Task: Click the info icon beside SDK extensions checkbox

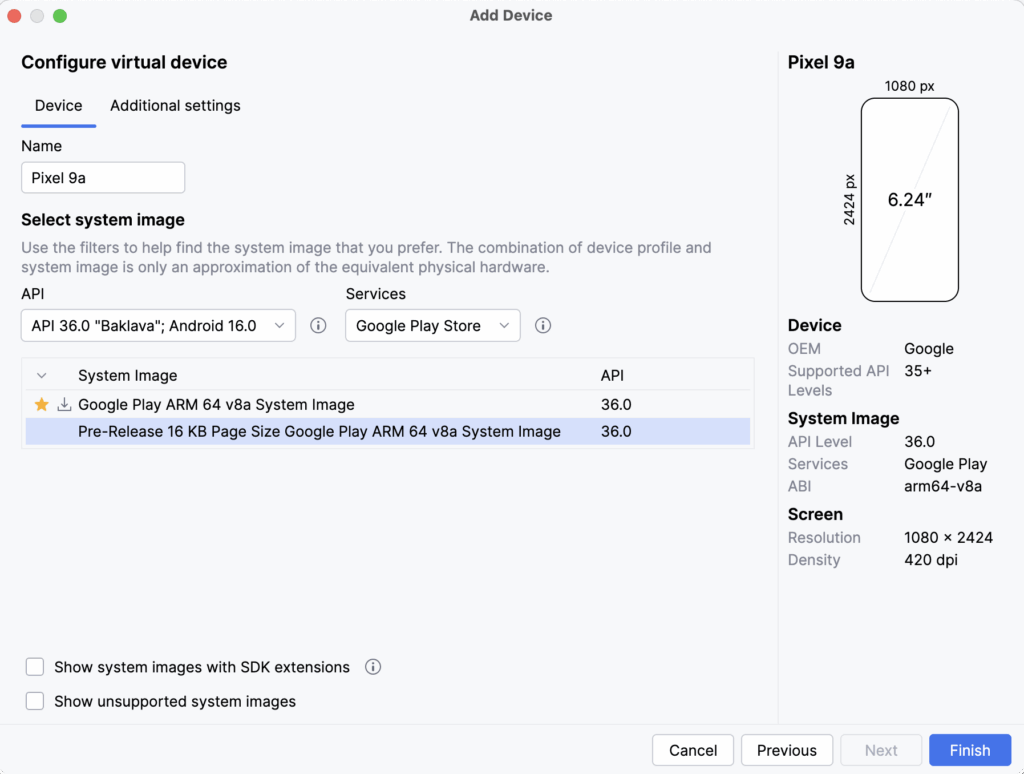Action: click(373, 667)
